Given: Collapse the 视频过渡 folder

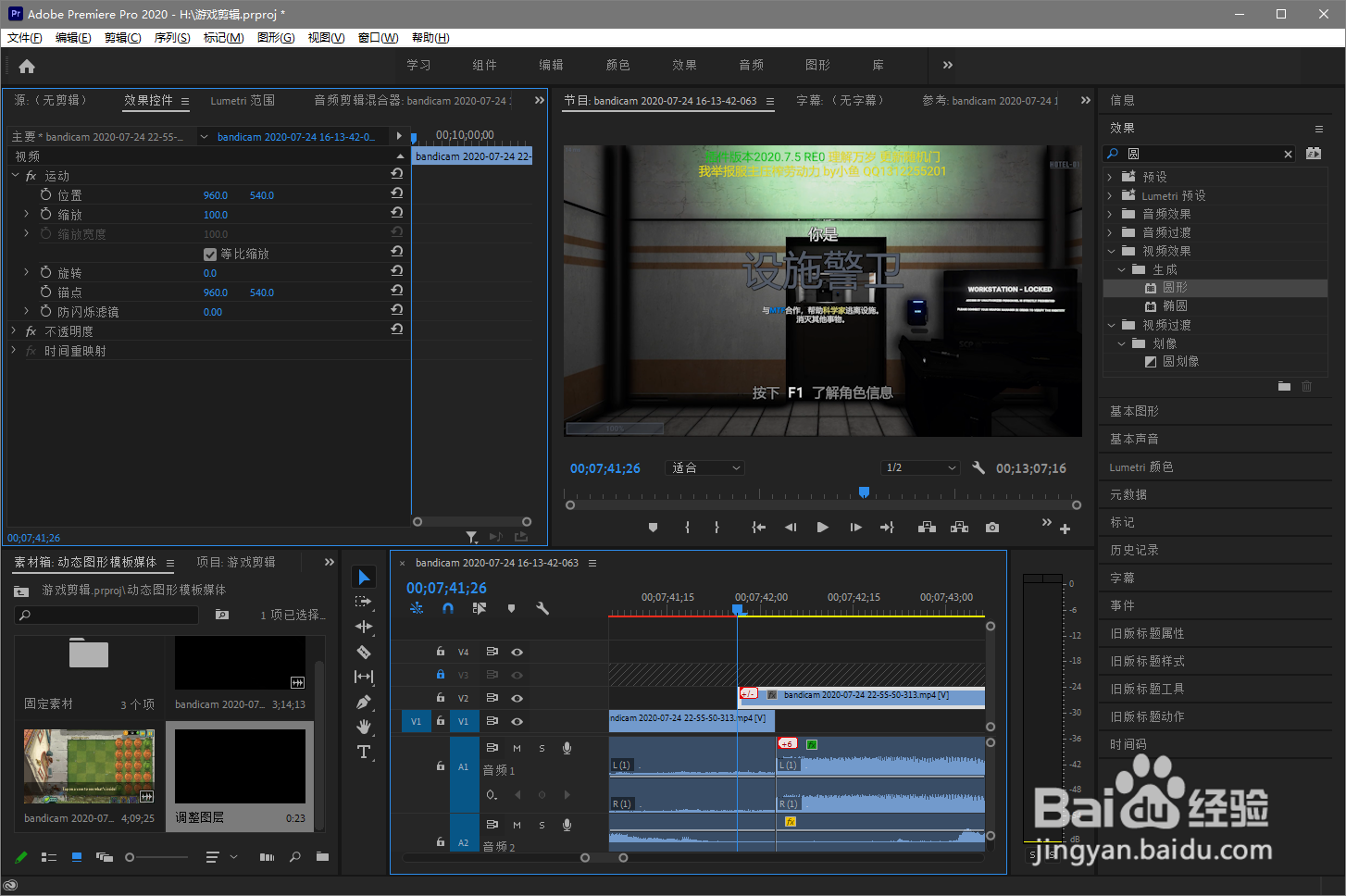Looking at the screenshot, I should click(x=1111, y=325).
